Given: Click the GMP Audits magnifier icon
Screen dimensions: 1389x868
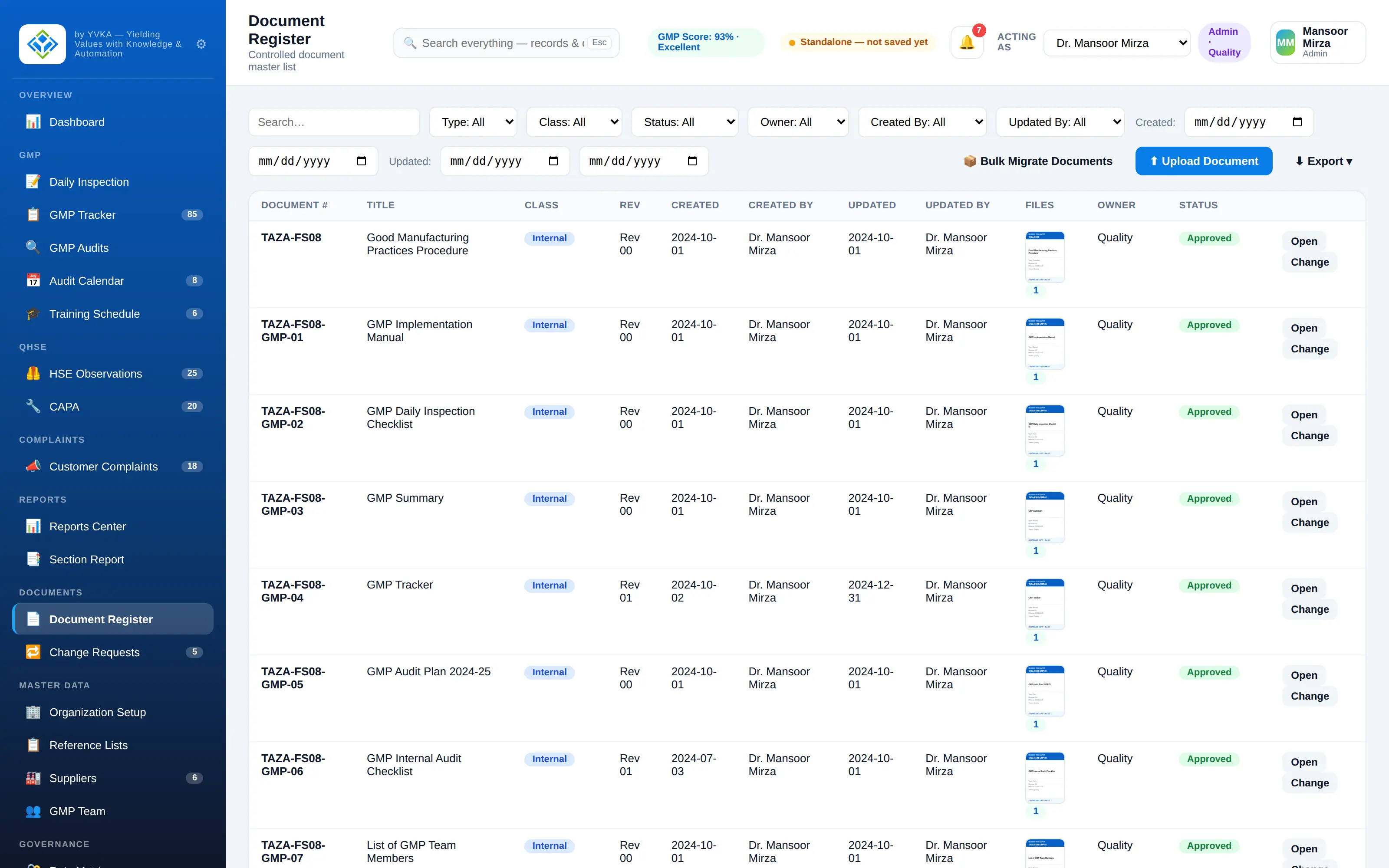Looking at the screenshot, I should click(33, 247).
